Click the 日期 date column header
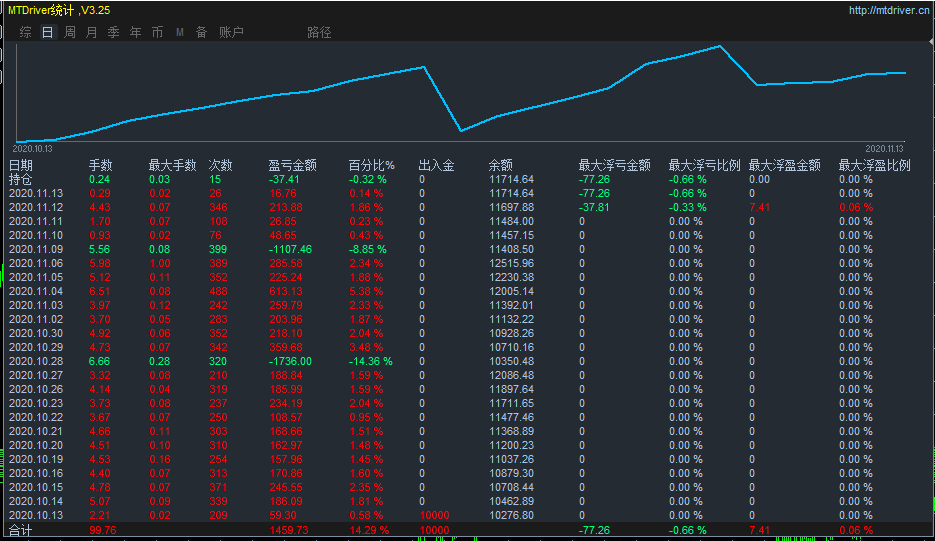This screenshot has height=541, width=935. pyautogui.click(x=21, y=166)
